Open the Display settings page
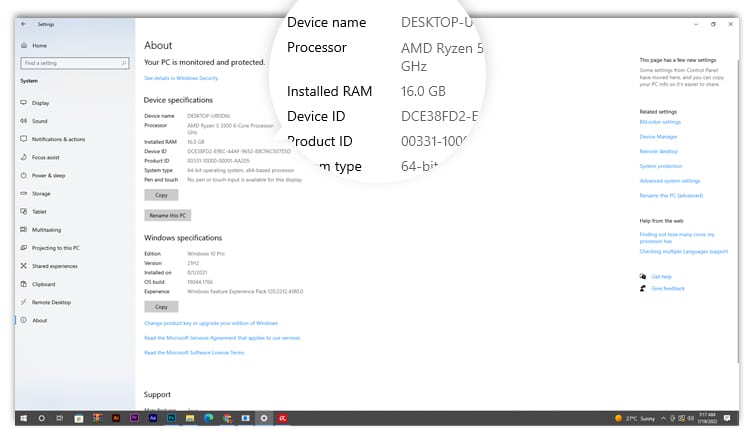Viewport: 750px width, 440px height. point(40,103)
